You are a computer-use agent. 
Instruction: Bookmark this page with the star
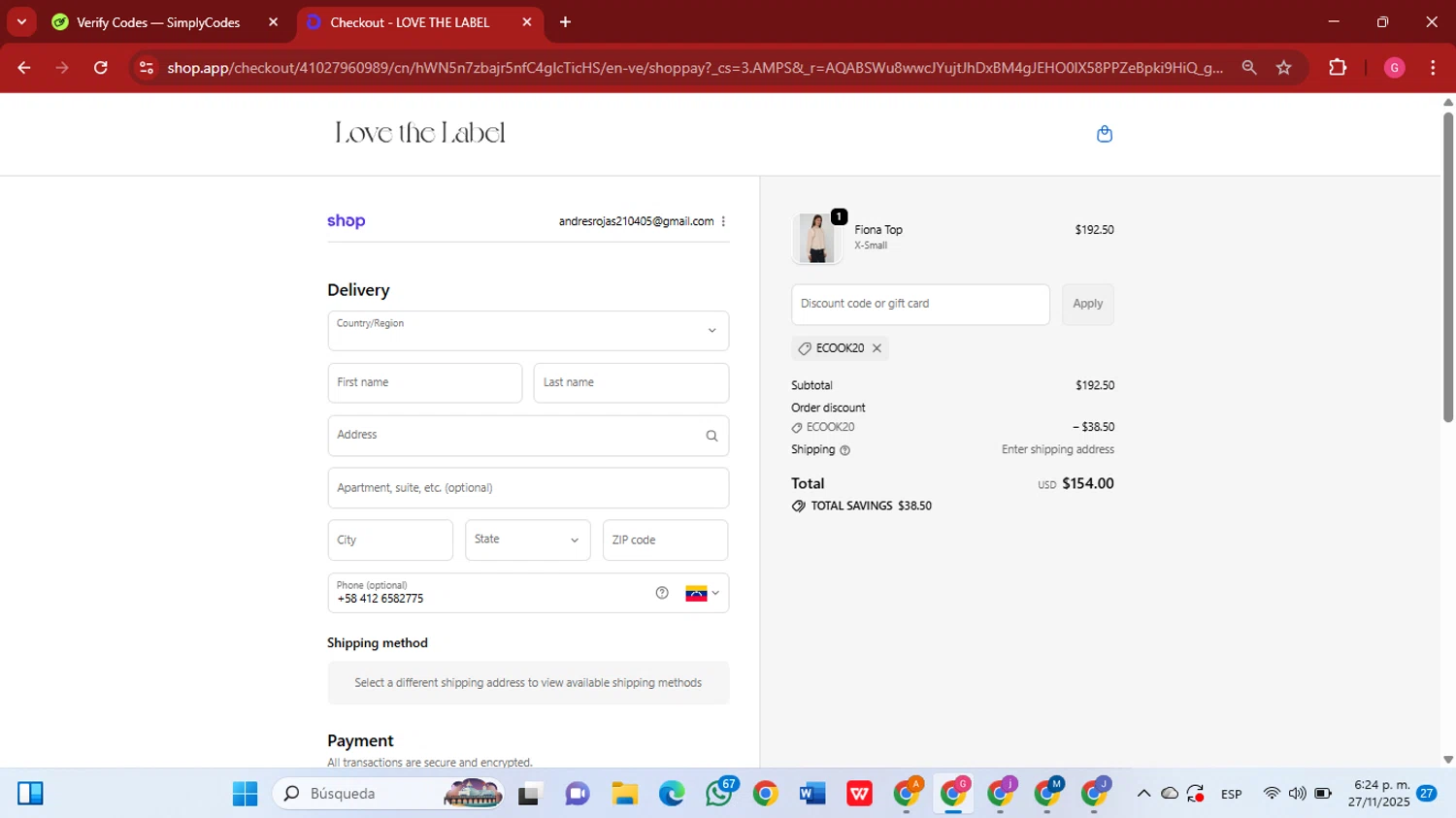pos(1284,68)
